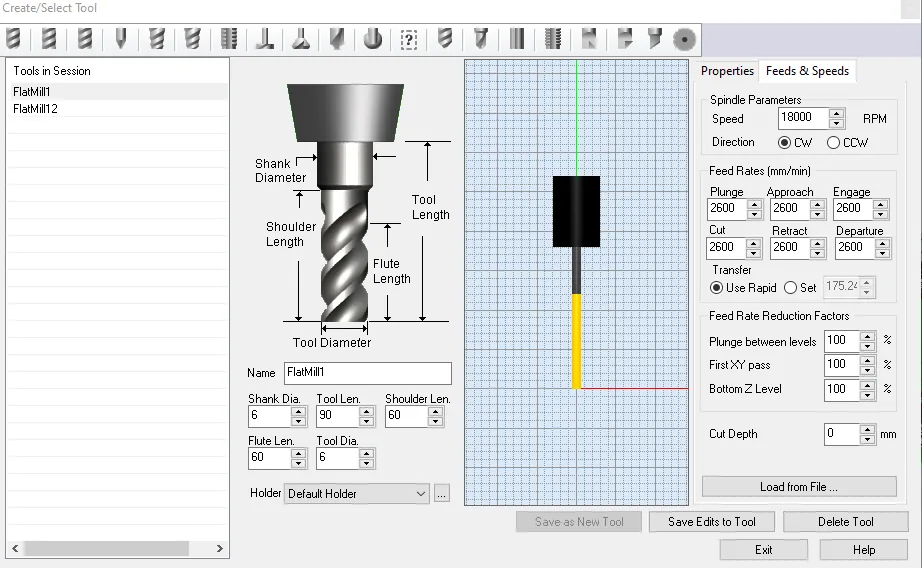Decrease Departure feed rate with down arrow
Viewport: 922px width, 568px height.
882,253
